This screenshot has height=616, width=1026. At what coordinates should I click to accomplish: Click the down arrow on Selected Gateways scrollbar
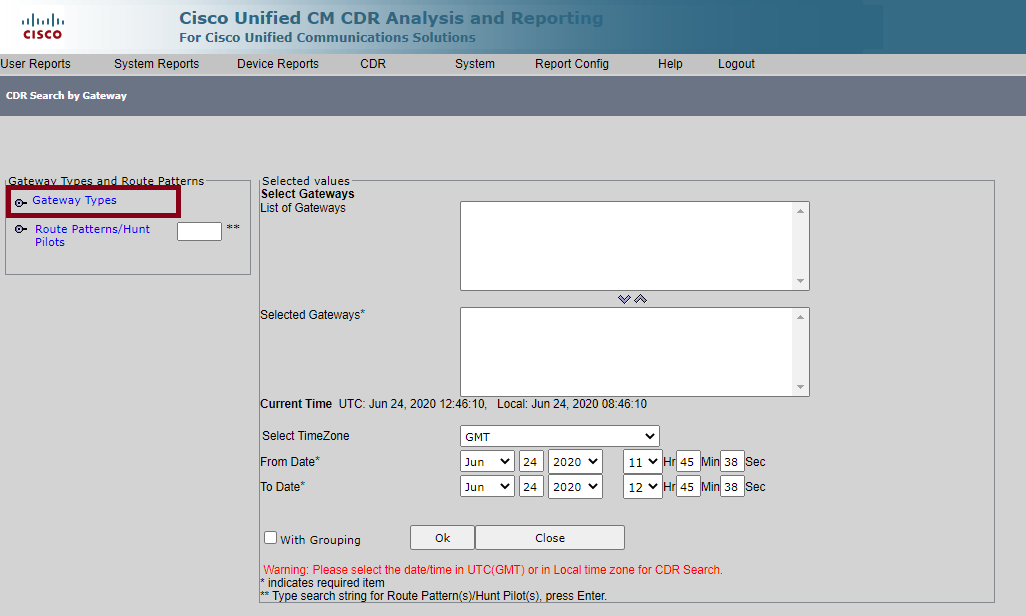pyautogui.click(x=801, y=386)
